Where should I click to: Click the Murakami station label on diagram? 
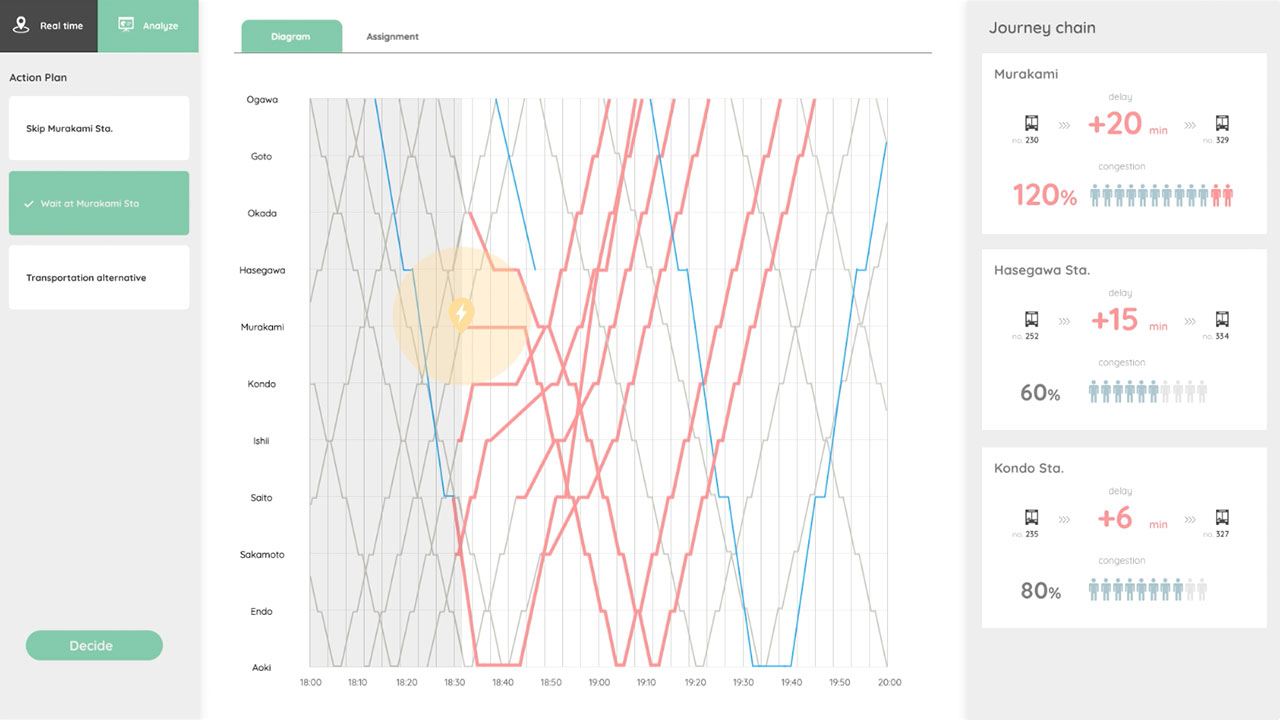pyautogui.click(x=261, y=327)
